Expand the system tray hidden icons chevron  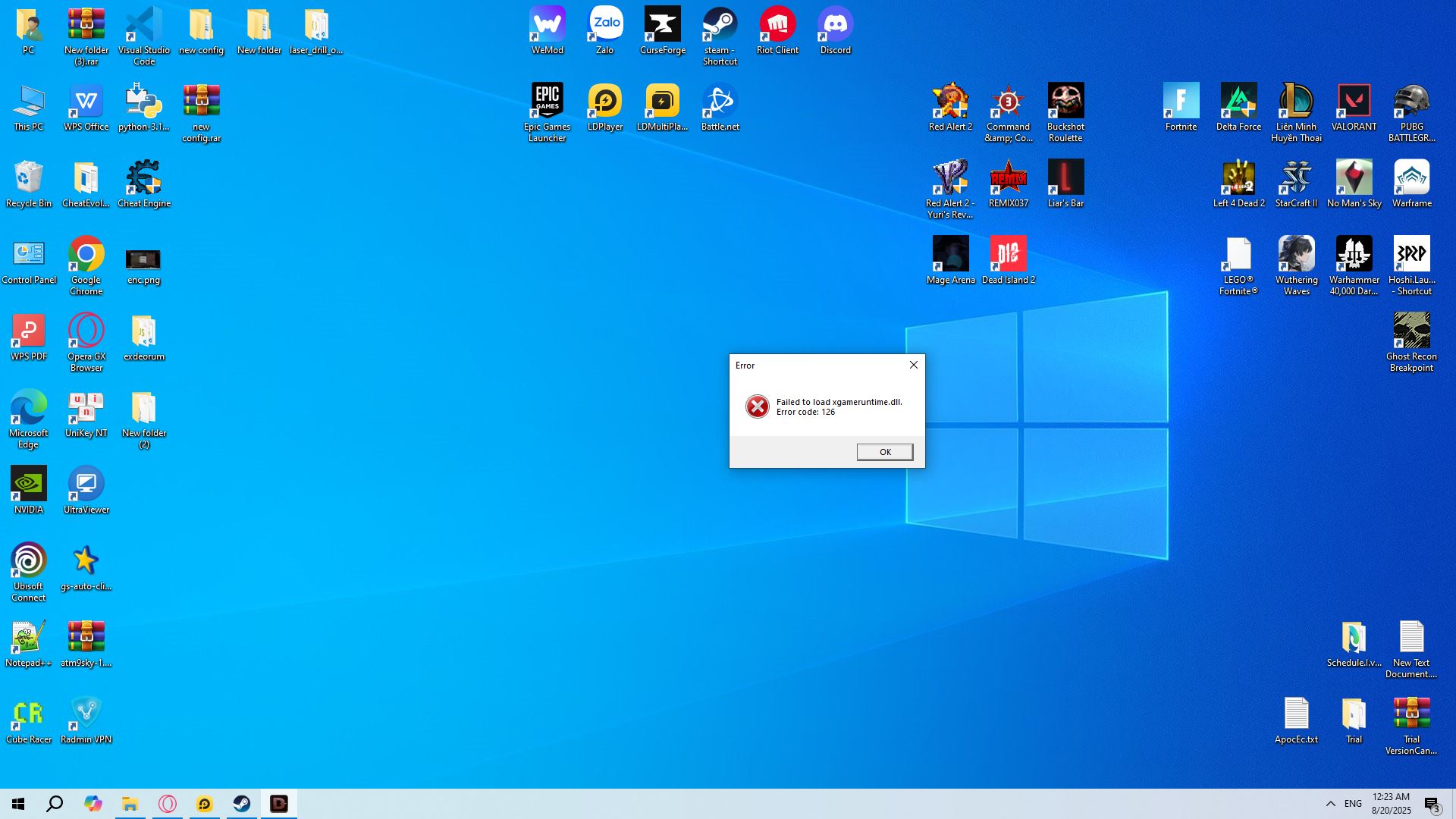pyautogui.click(x=1330, y=804)
